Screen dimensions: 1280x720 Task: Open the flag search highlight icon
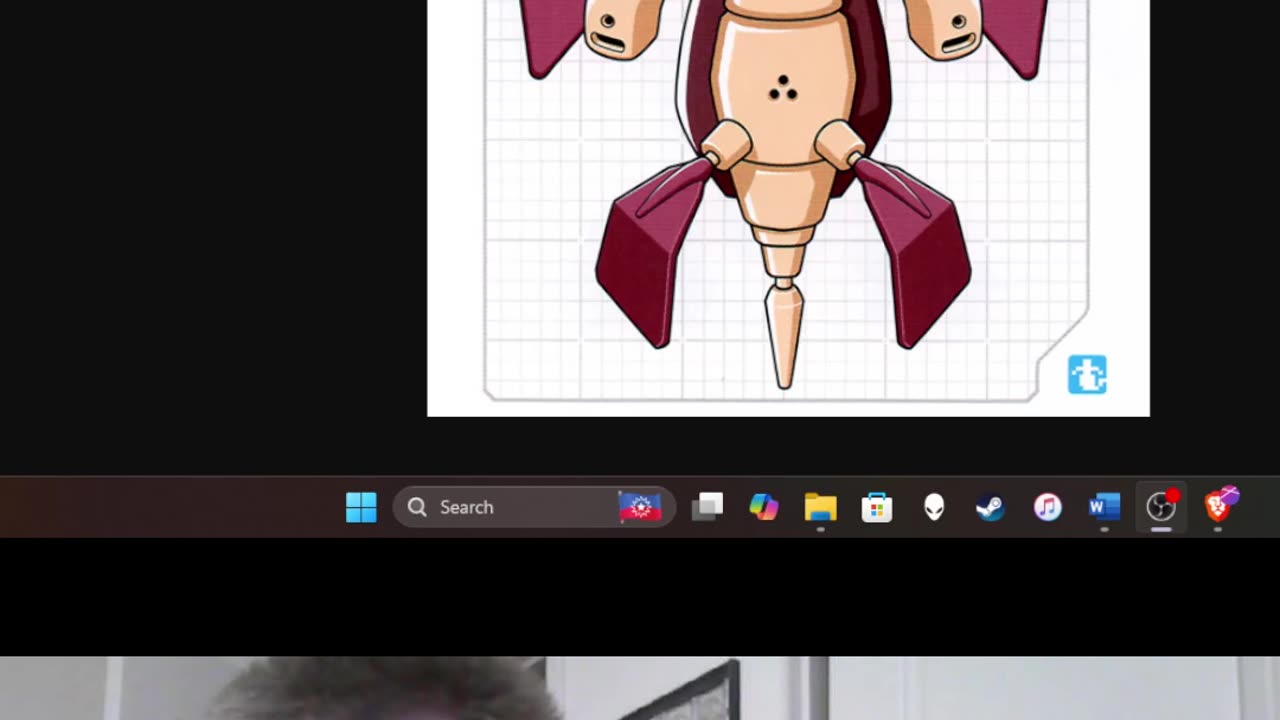click(640, 507)
